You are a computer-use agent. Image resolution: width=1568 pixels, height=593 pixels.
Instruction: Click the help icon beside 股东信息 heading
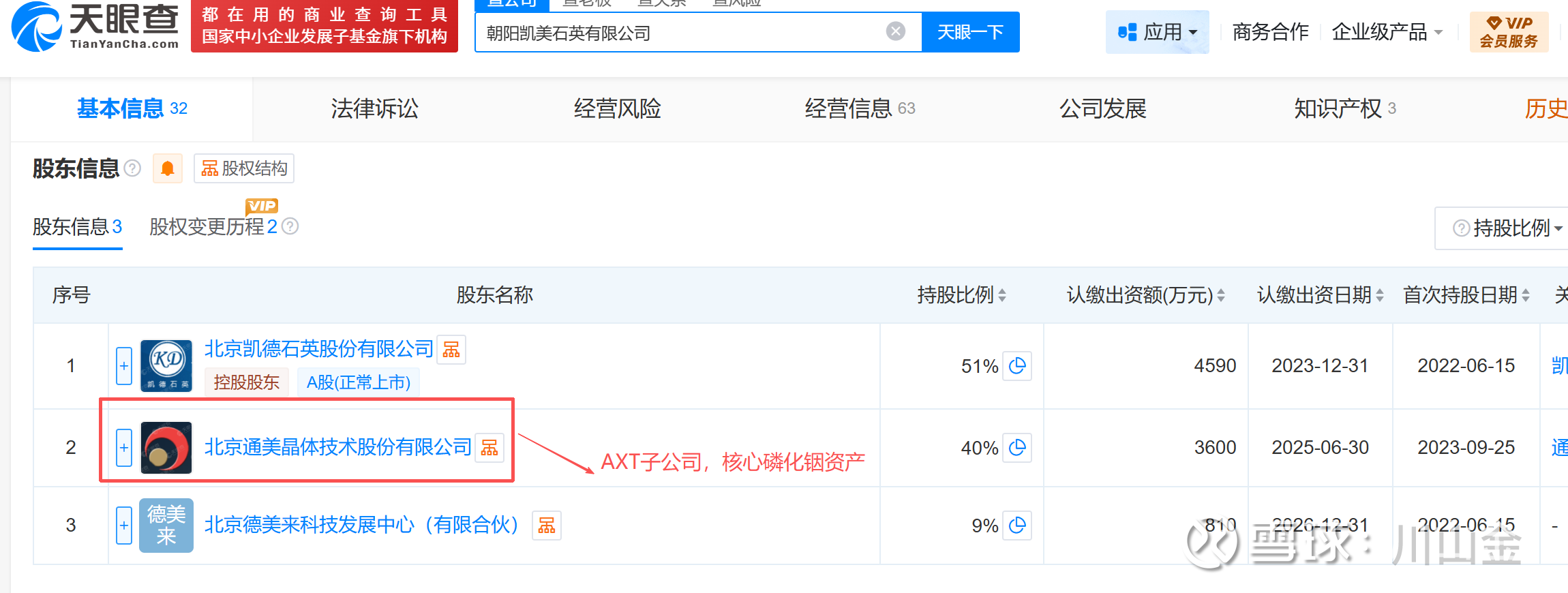pyautogui.click(x=132, y=168)
